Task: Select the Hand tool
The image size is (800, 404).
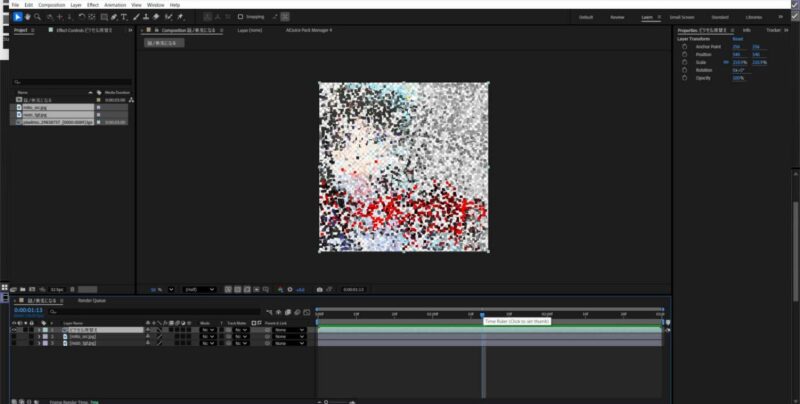Action: point(28,17)
